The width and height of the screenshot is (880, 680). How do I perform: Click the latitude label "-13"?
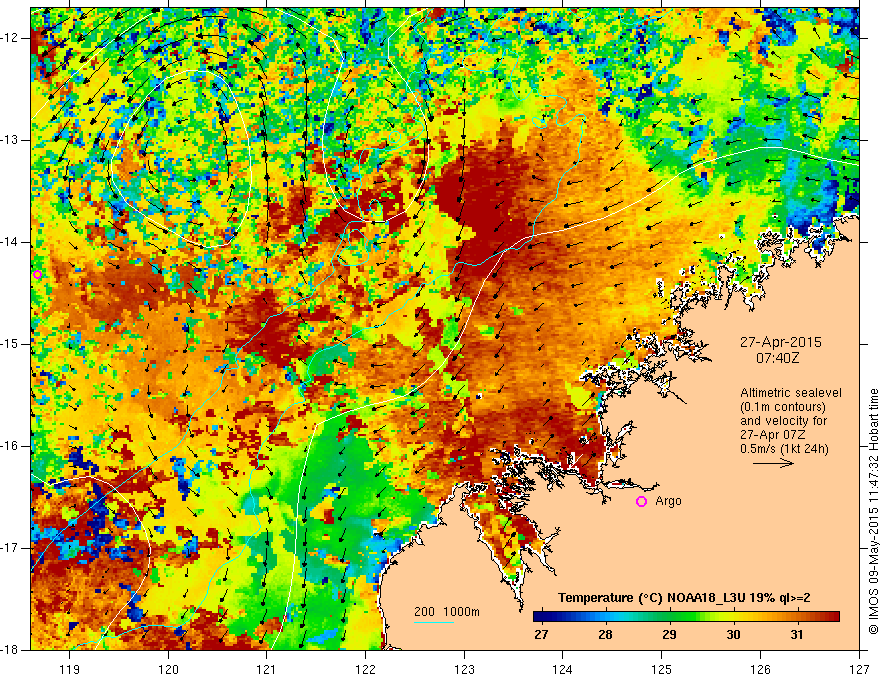click(x=10, y=140)
